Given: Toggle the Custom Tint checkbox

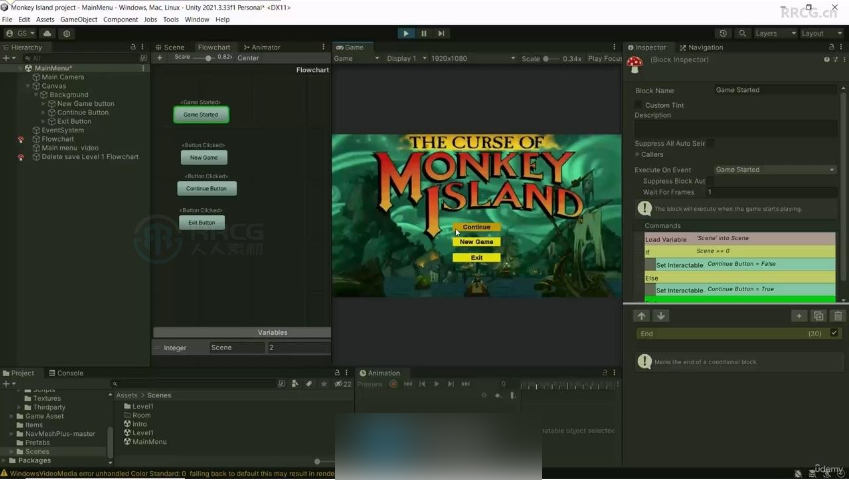Looking at the screenshot, I should tap(638, 105).
